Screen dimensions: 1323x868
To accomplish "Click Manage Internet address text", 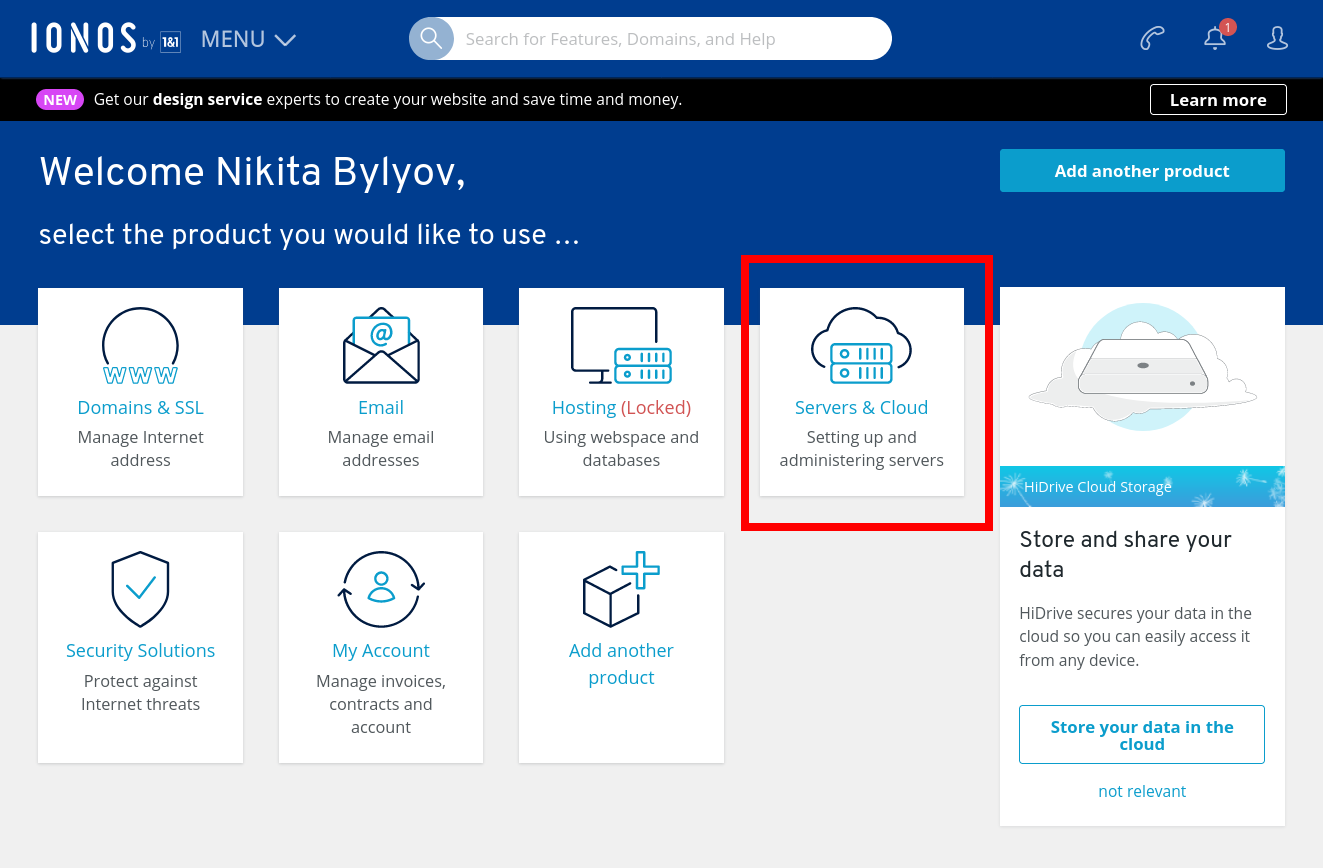I will [x=140, y=449].
